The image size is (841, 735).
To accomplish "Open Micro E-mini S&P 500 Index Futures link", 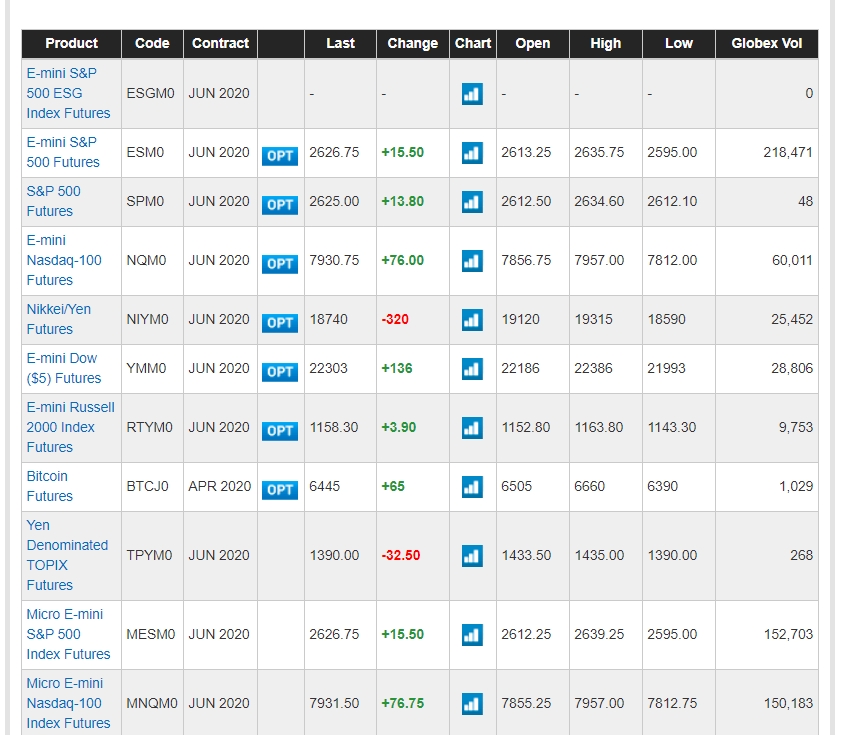I will point(69,634).
